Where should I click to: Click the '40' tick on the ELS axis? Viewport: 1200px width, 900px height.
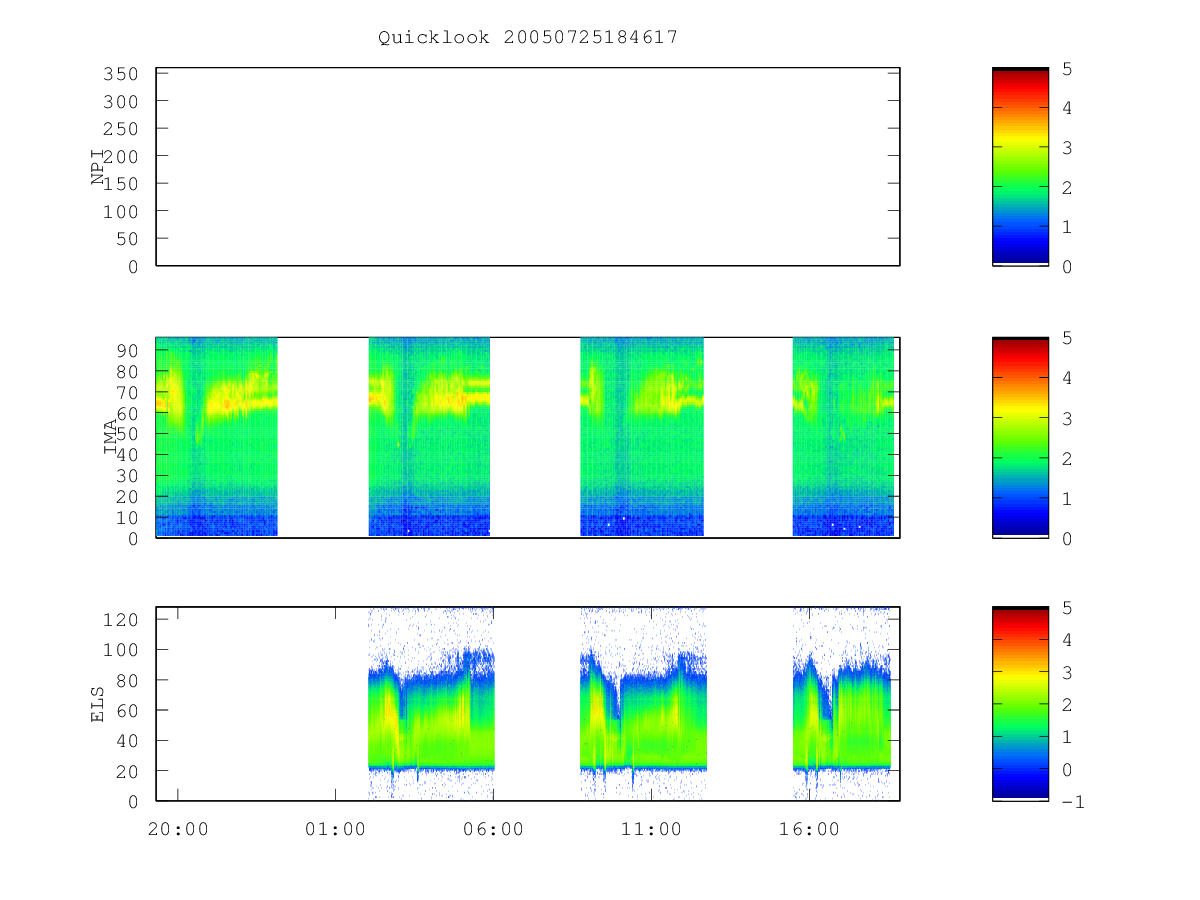tap(128, 741)
